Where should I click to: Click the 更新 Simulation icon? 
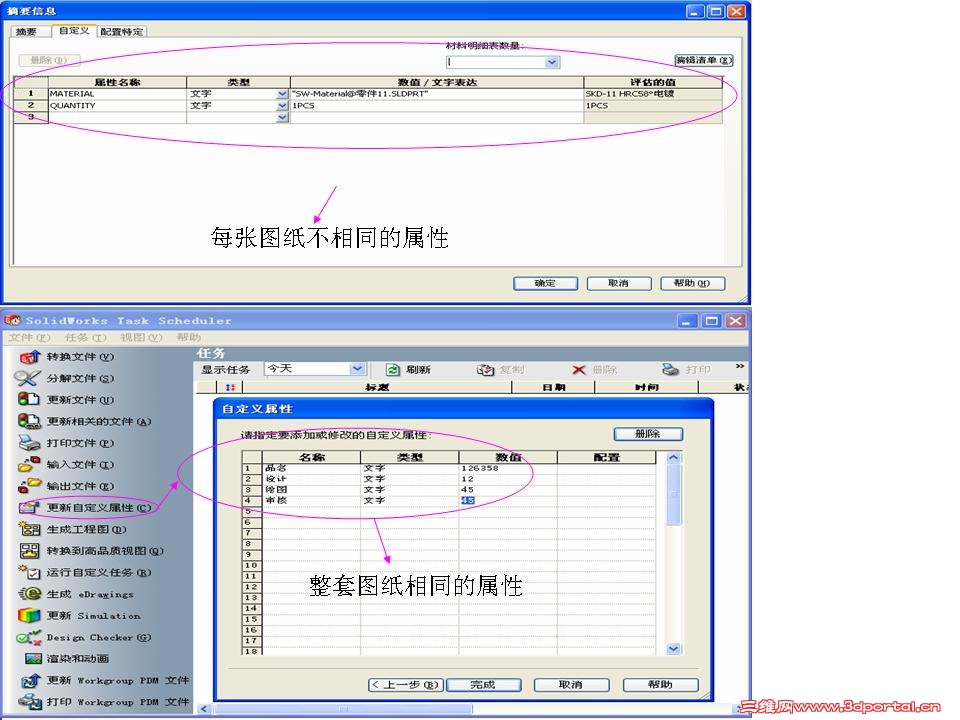pos(29,615)
